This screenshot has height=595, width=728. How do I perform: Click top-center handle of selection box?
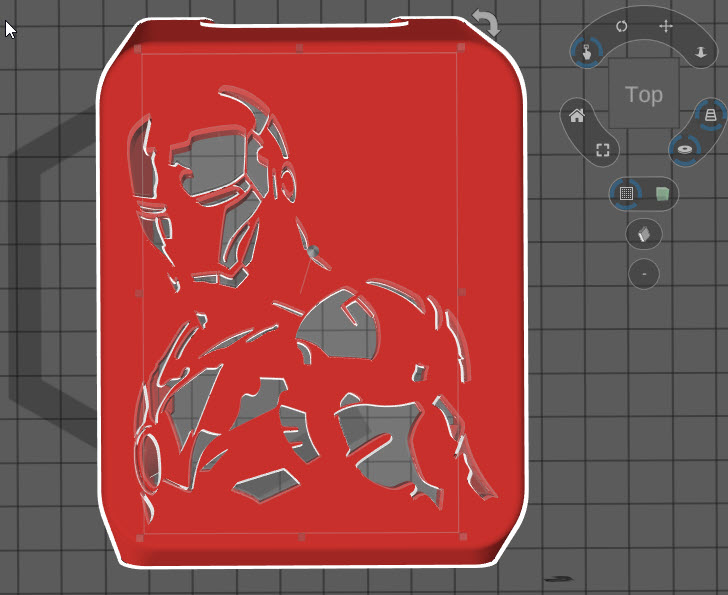coord(299,48)
